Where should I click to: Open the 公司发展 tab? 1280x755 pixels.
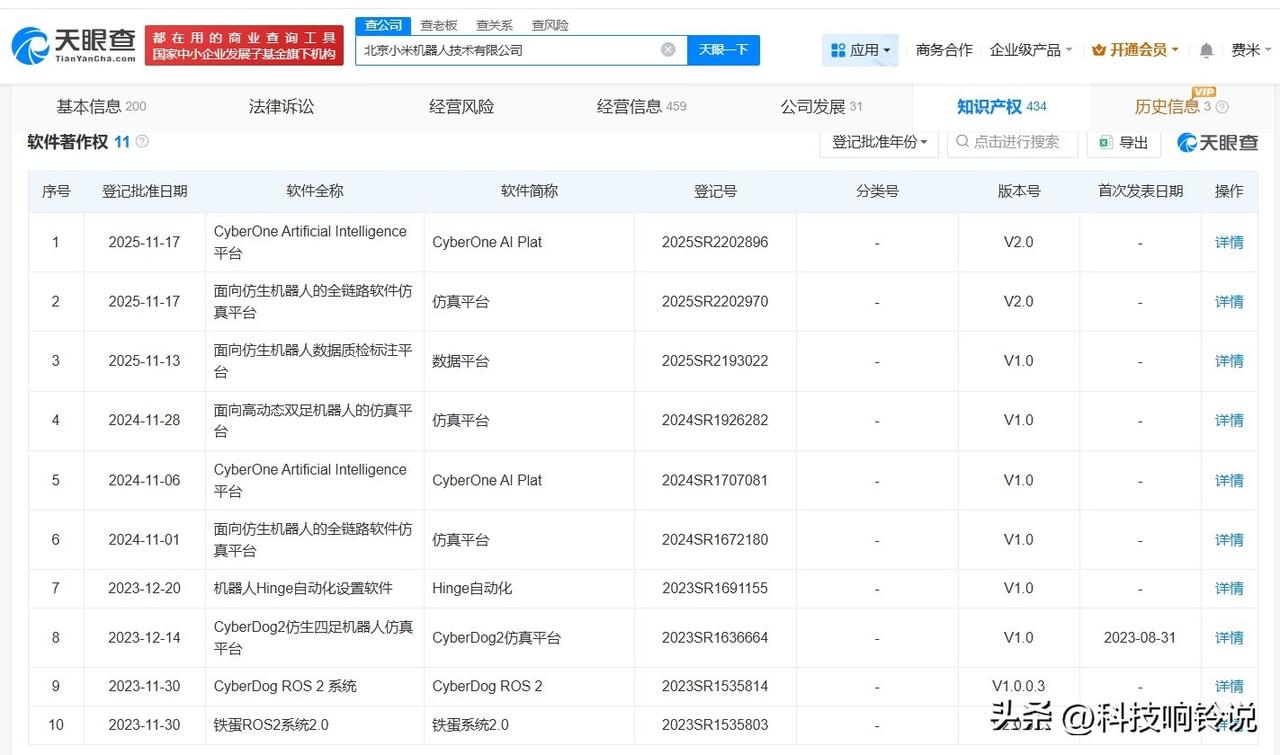[x=821, y=107]
